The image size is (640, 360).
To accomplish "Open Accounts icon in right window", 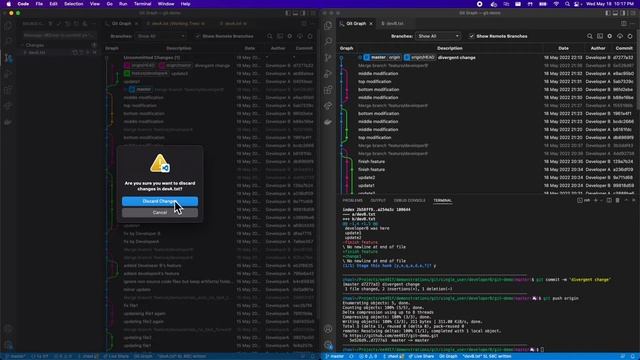I will [x=328, y=329].
